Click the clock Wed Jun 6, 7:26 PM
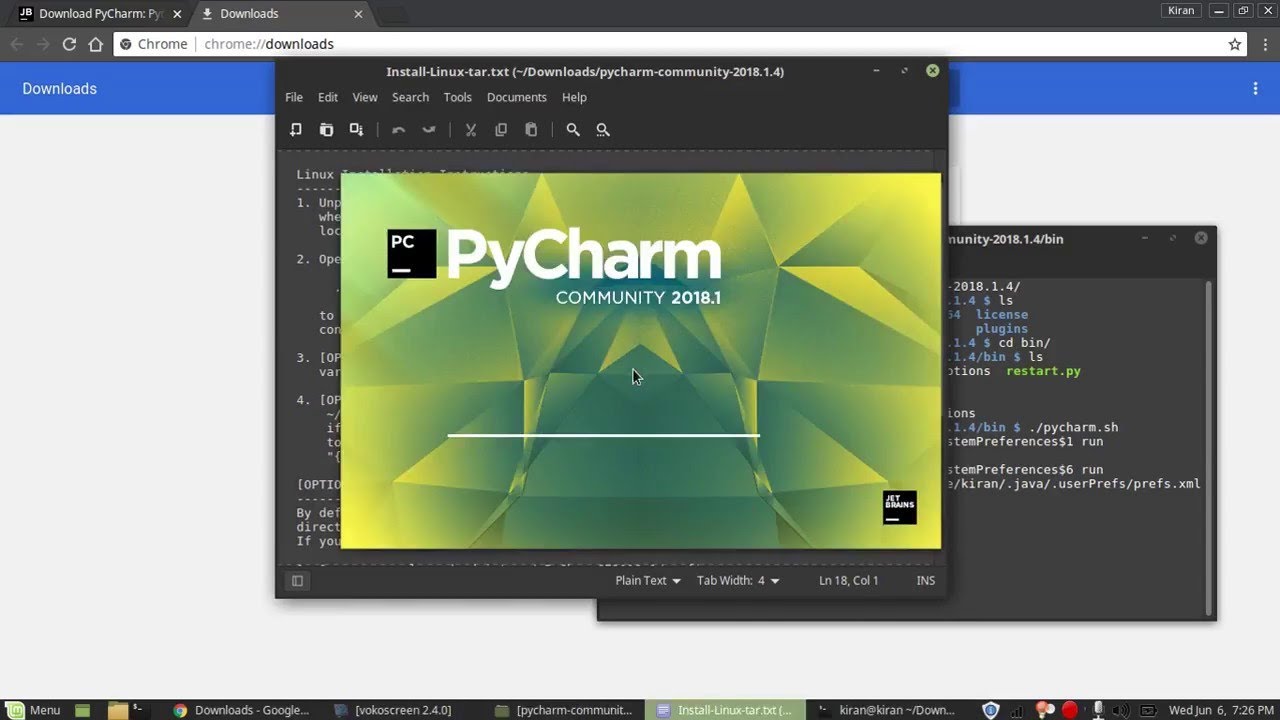The height and width of the screenshot is (720, 1280). 1222,710
